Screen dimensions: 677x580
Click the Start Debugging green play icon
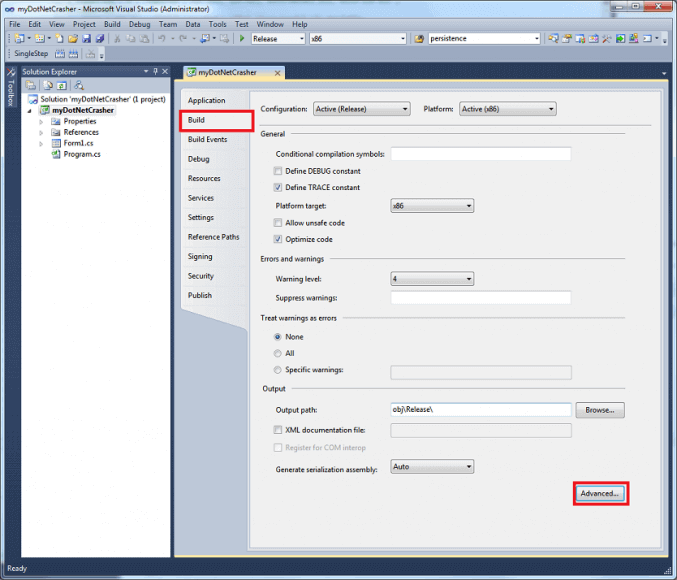(x=243, y=38)
